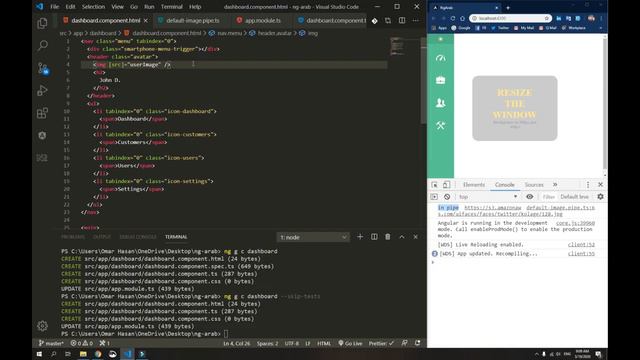
Task: Add a new terminal with plus icon
Action: pos(360,237)
